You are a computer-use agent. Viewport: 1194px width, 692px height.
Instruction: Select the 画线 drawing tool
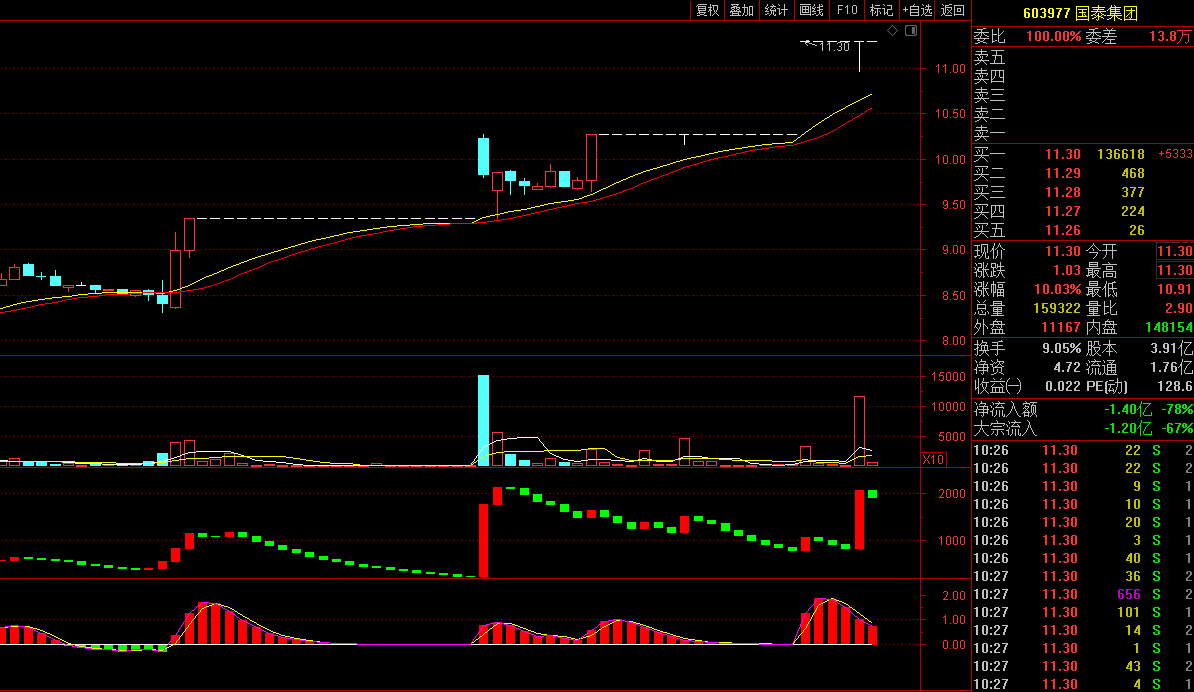tap(812, 10)
